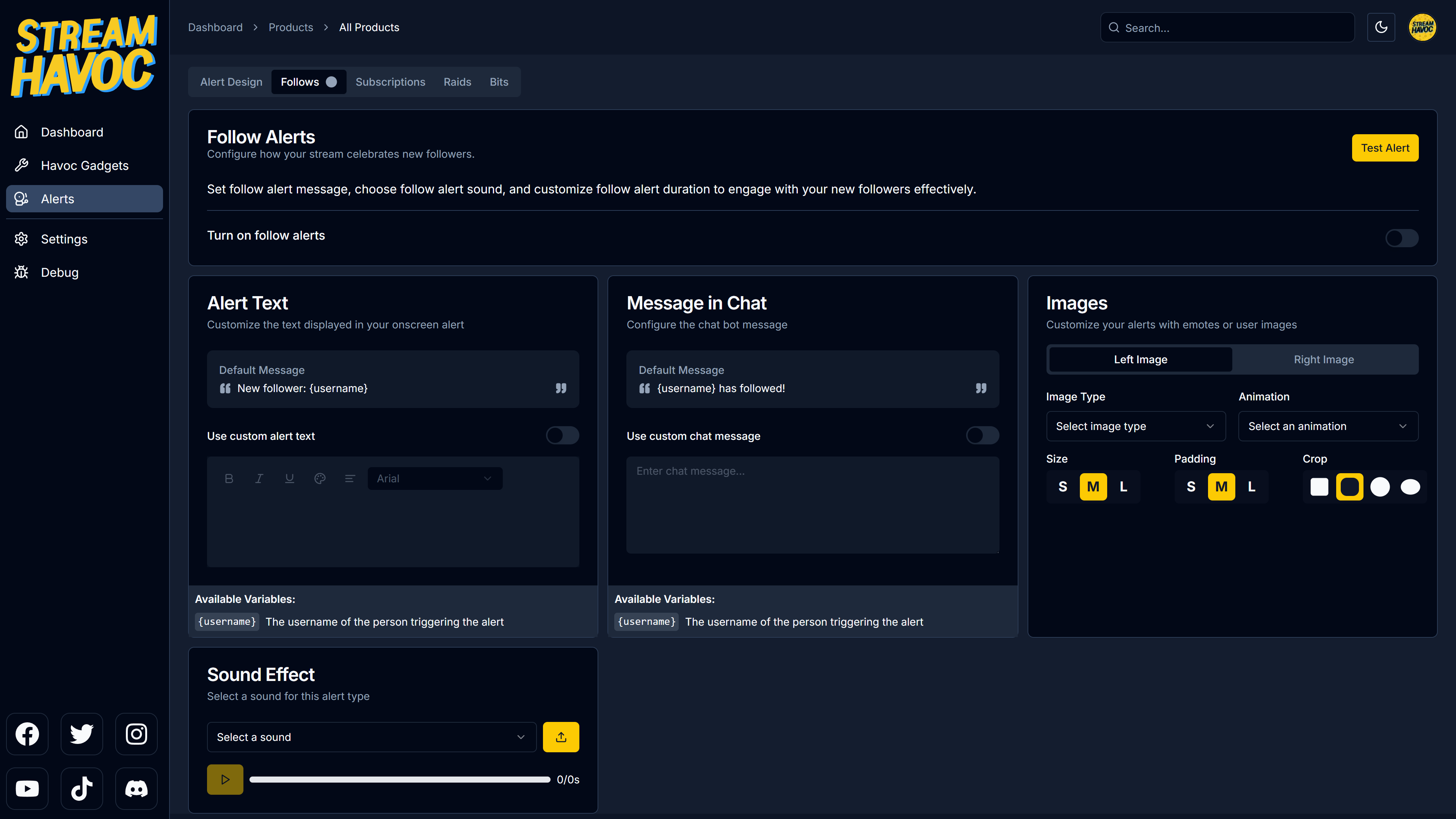Image resolution: width=1456 pixels, height=819 pixels.
Task: Open Select image type dropdown
Action: pos(1136,426)
